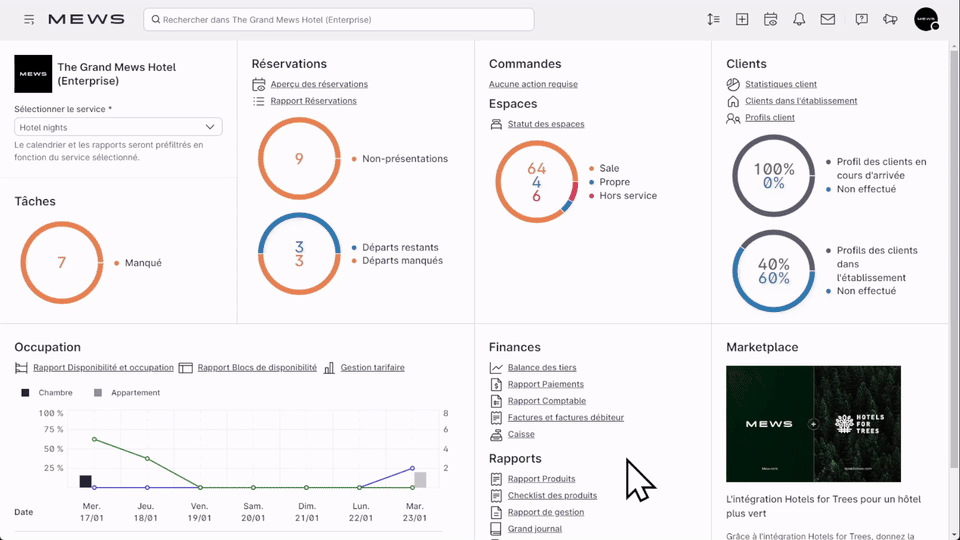Open Checklist des produits link

(x=552, y=495)
